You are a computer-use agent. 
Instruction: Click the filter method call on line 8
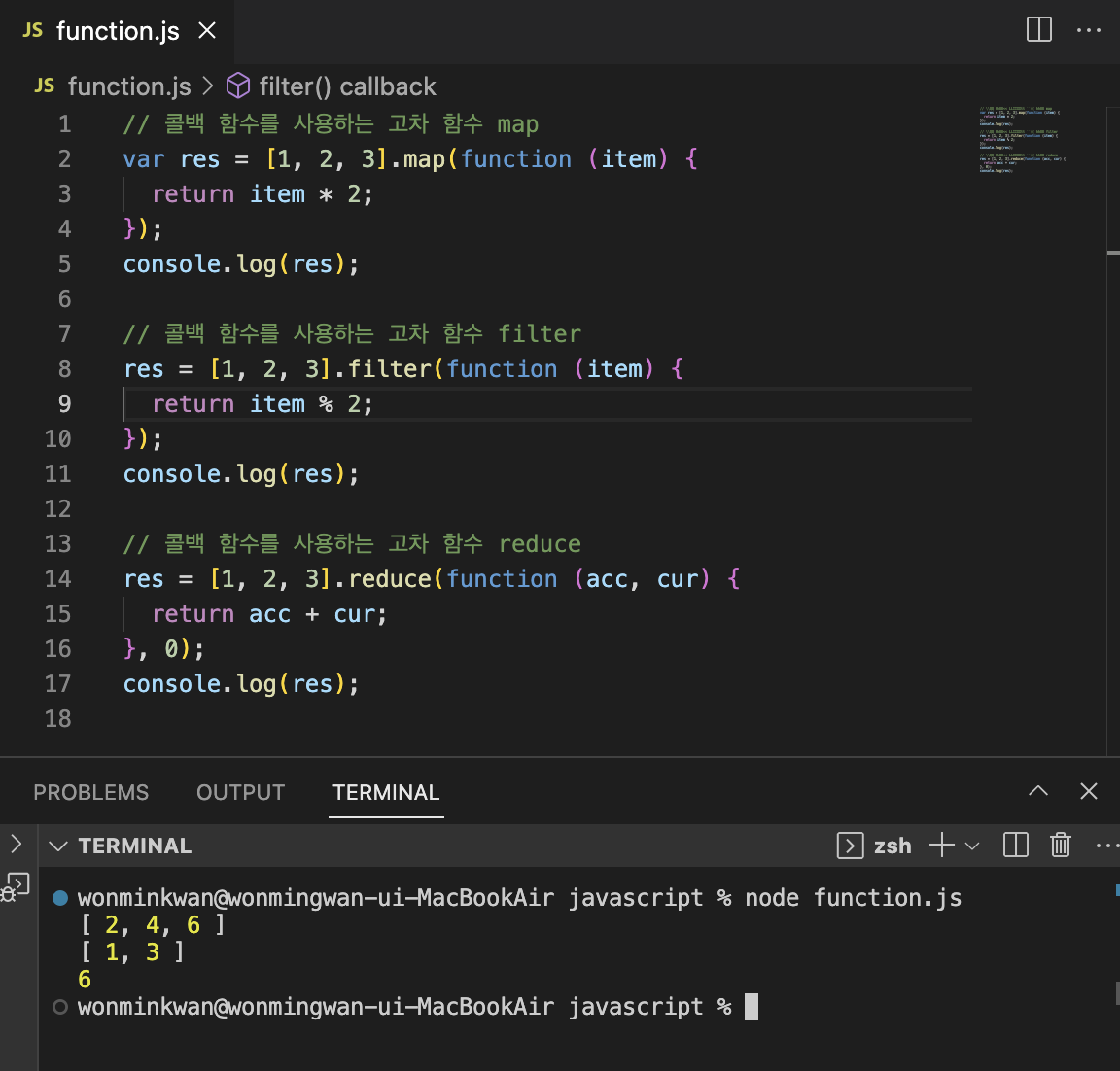389,369
